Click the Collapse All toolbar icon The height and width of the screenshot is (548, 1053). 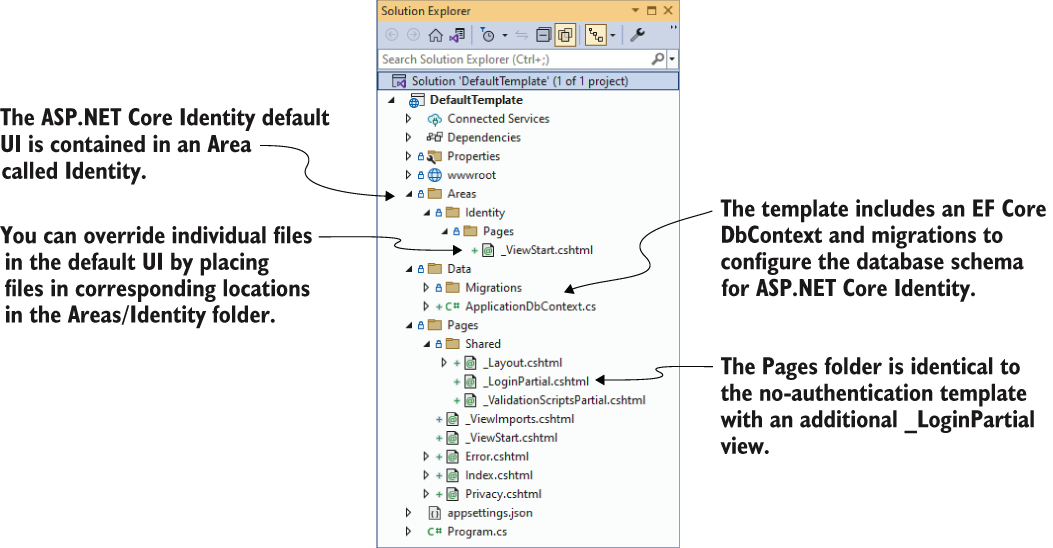(543, 35)
